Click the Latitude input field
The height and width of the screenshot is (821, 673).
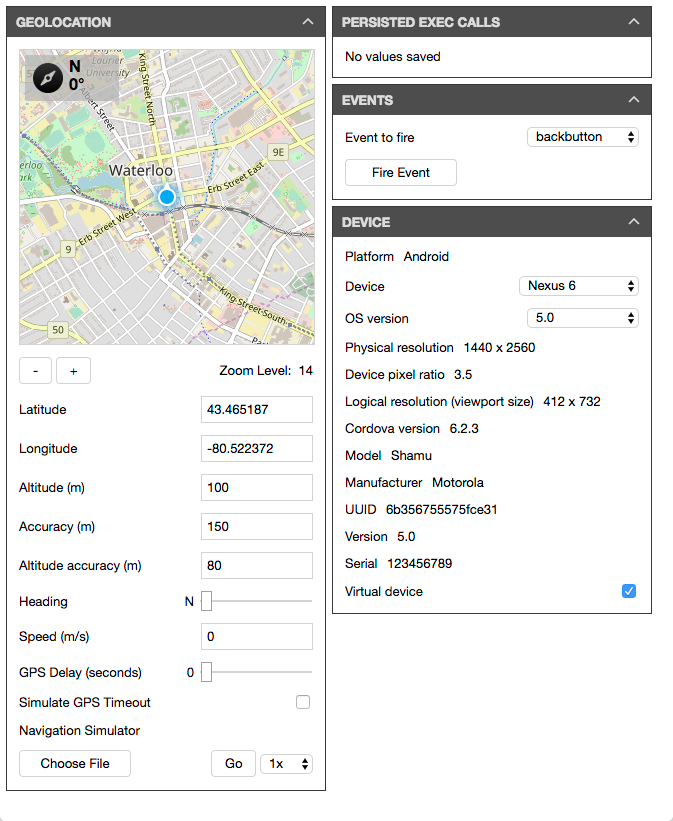pyautogui.click(x=257, y=410)
